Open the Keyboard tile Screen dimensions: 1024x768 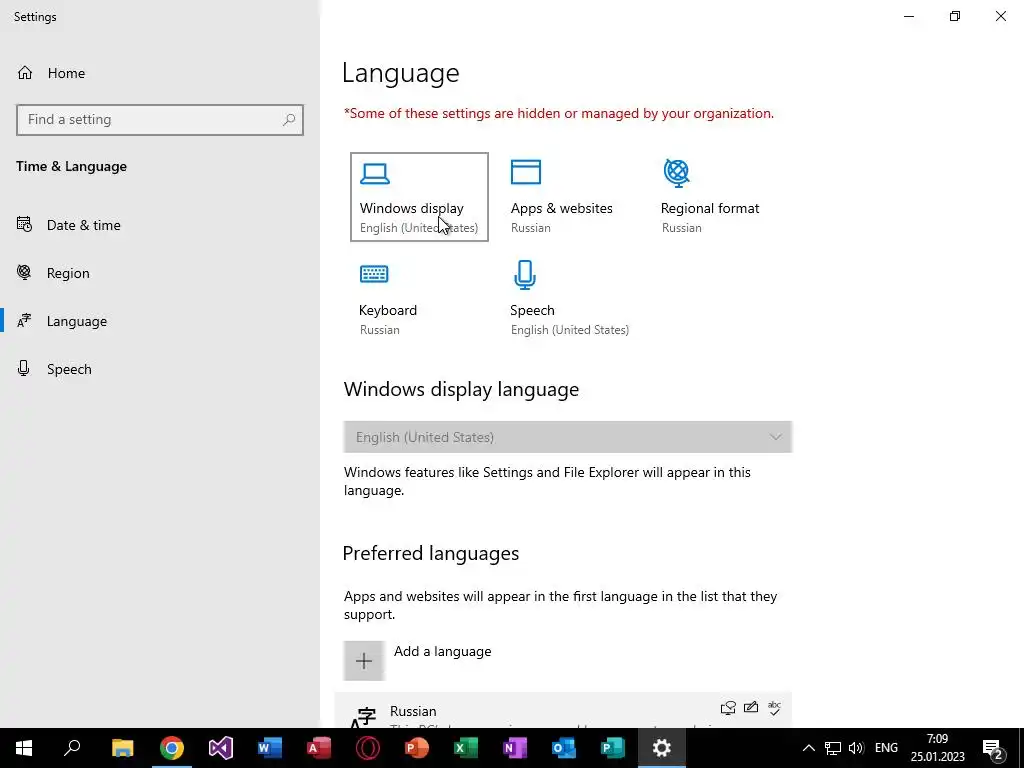click(419, 298)
